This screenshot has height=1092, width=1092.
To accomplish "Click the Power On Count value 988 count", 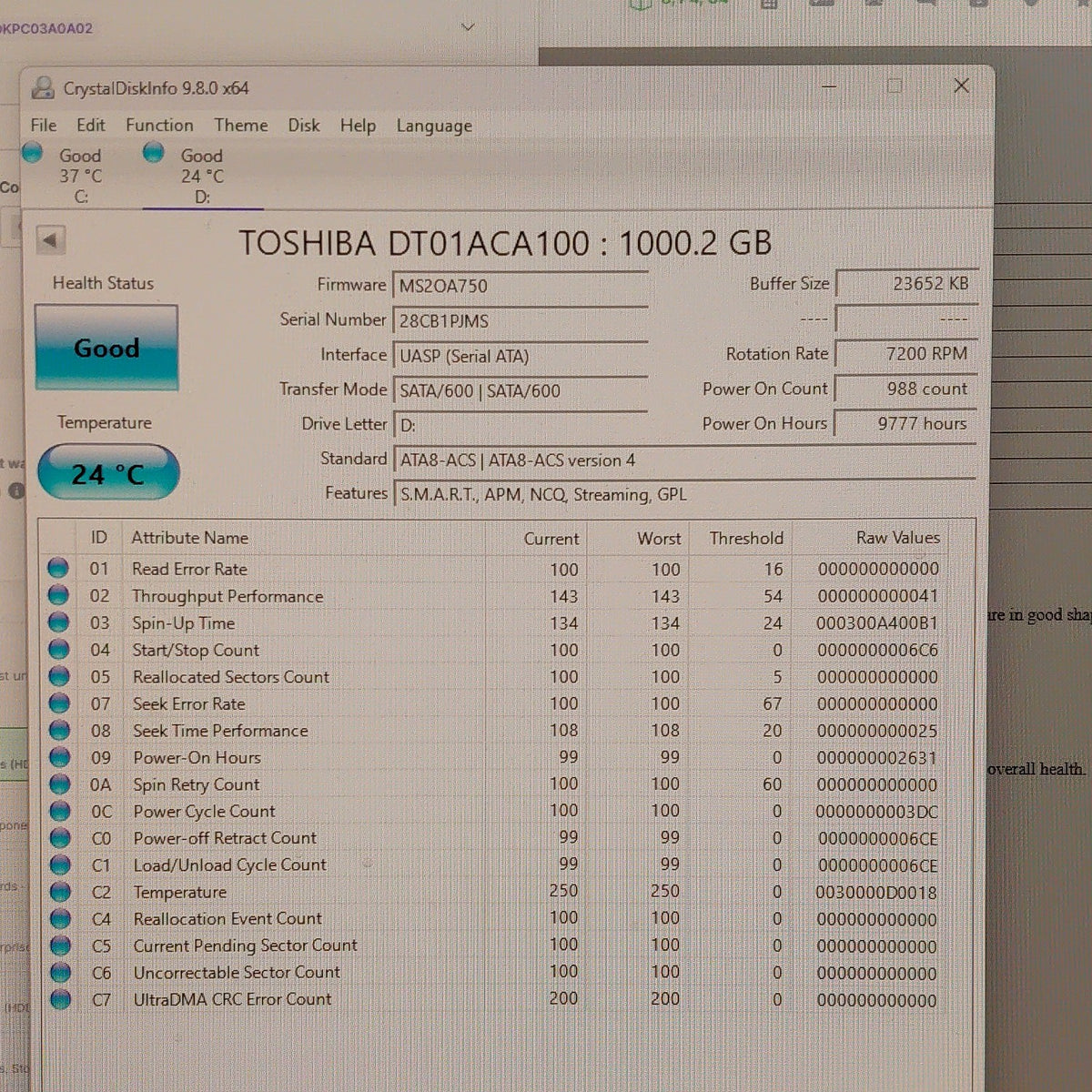I will [906, 389].
